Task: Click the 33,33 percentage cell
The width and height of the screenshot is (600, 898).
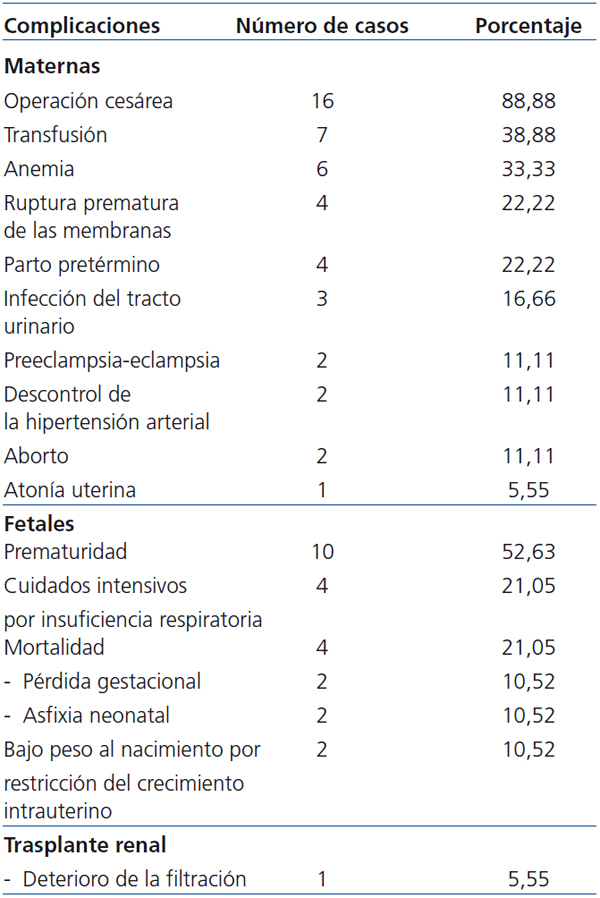Action: click(x=528, y=169)
